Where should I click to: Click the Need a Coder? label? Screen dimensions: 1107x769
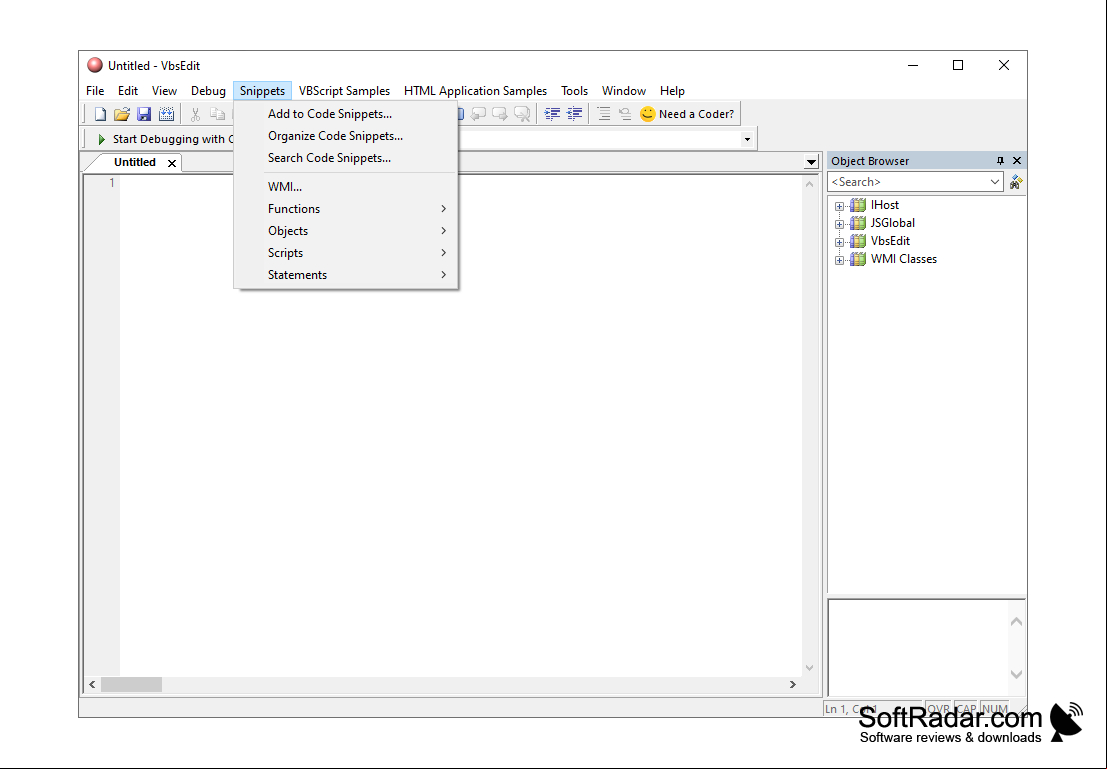(696, 114)
